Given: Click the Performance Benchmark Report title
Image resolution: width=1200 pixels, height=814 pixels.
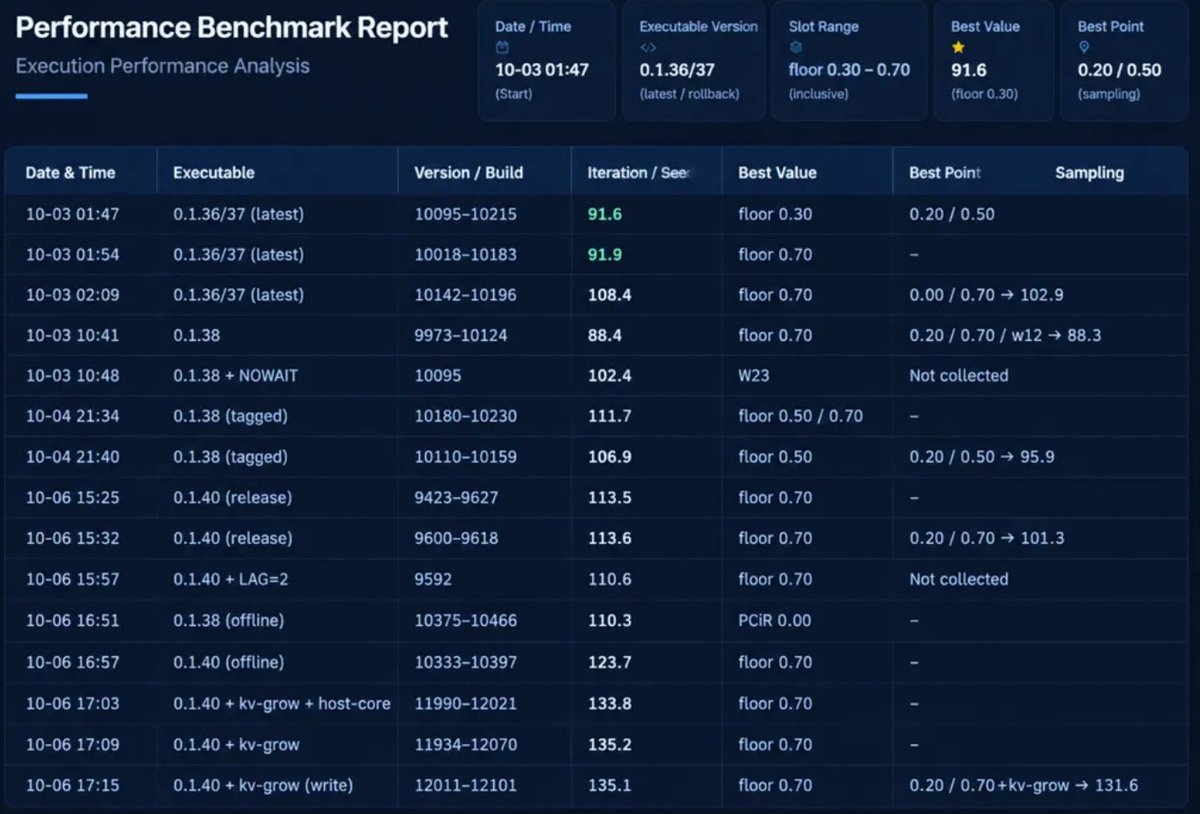Looking at the screenshot, I should pos(232,28).
